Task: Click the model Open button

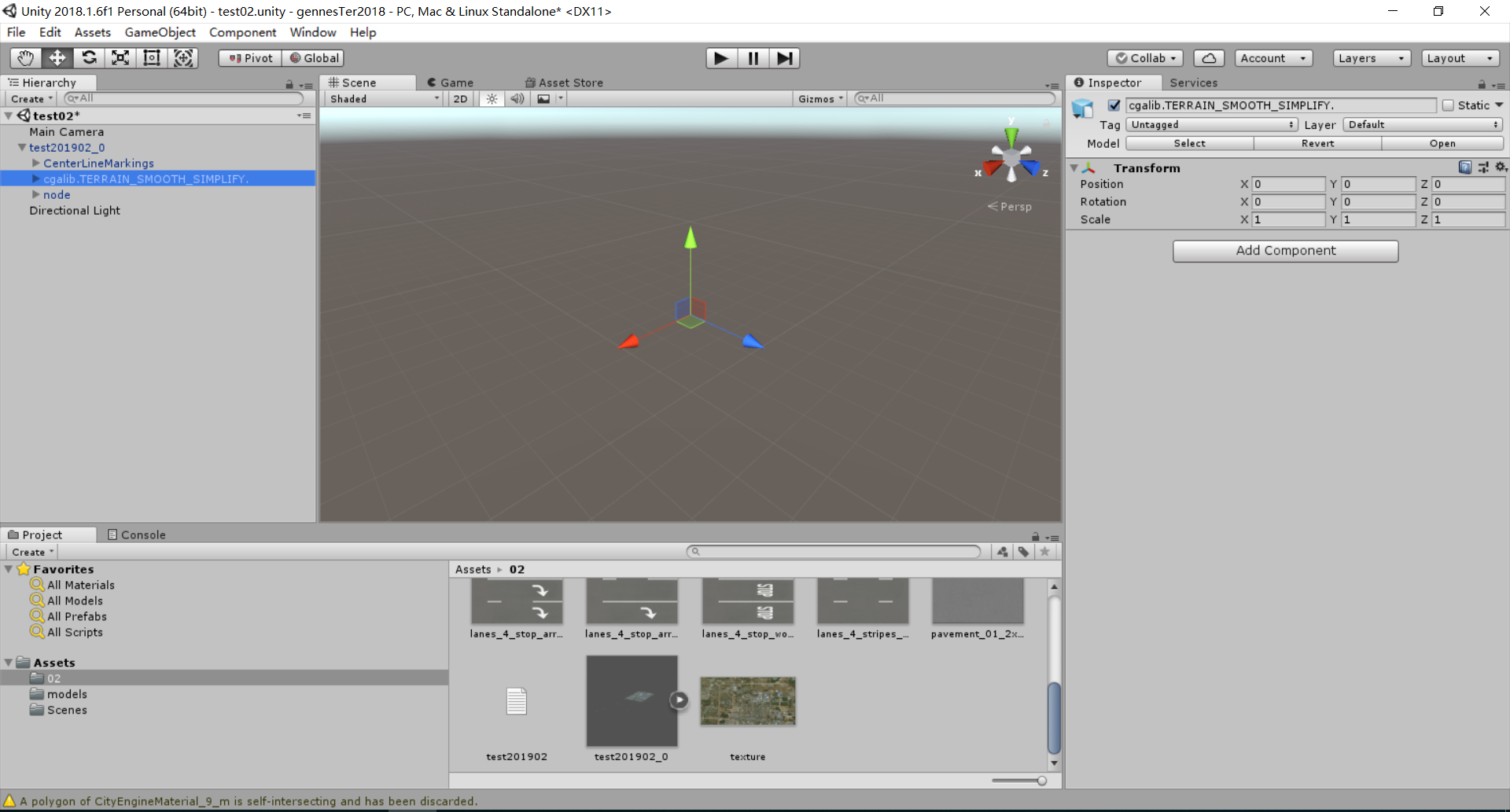Action: coord(1442,143)
